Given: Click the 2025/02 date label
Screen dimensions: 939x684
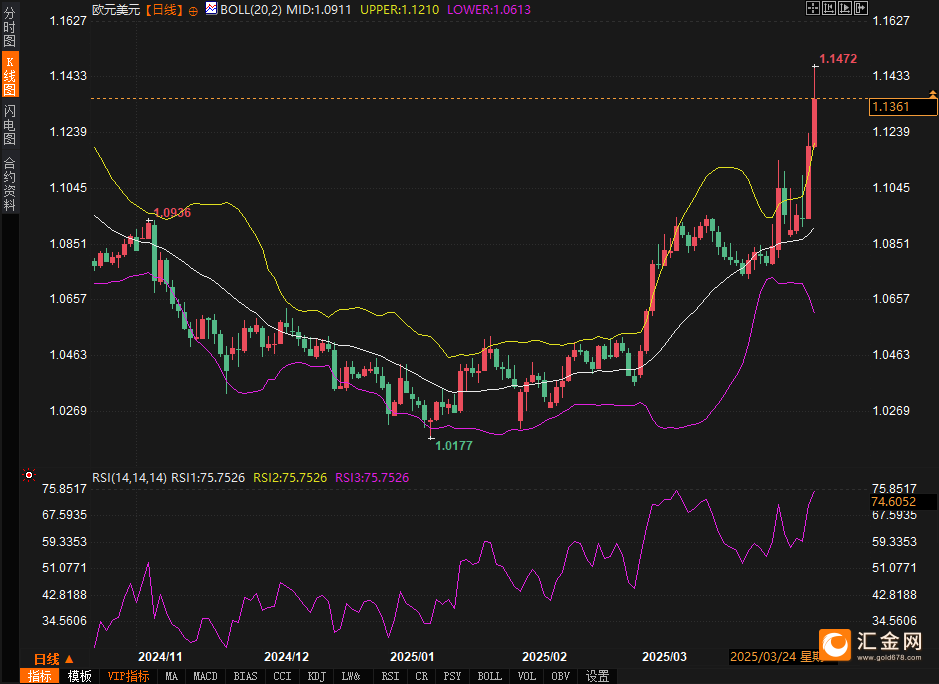Looking at the screenshot, I should click(x=544, y=656).
